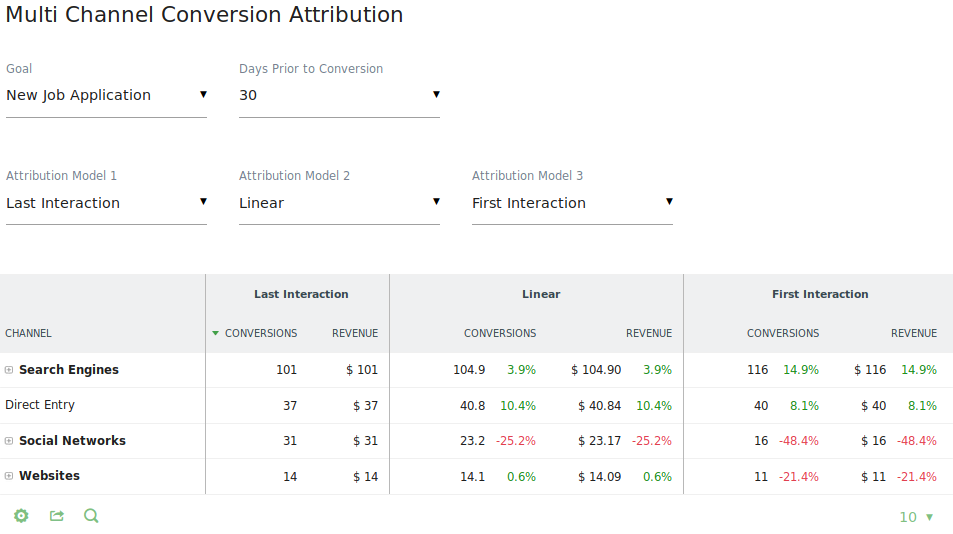The image size is (953, 534).
Task: Change Attribution Model 1 selection
Action: (106, 203)
